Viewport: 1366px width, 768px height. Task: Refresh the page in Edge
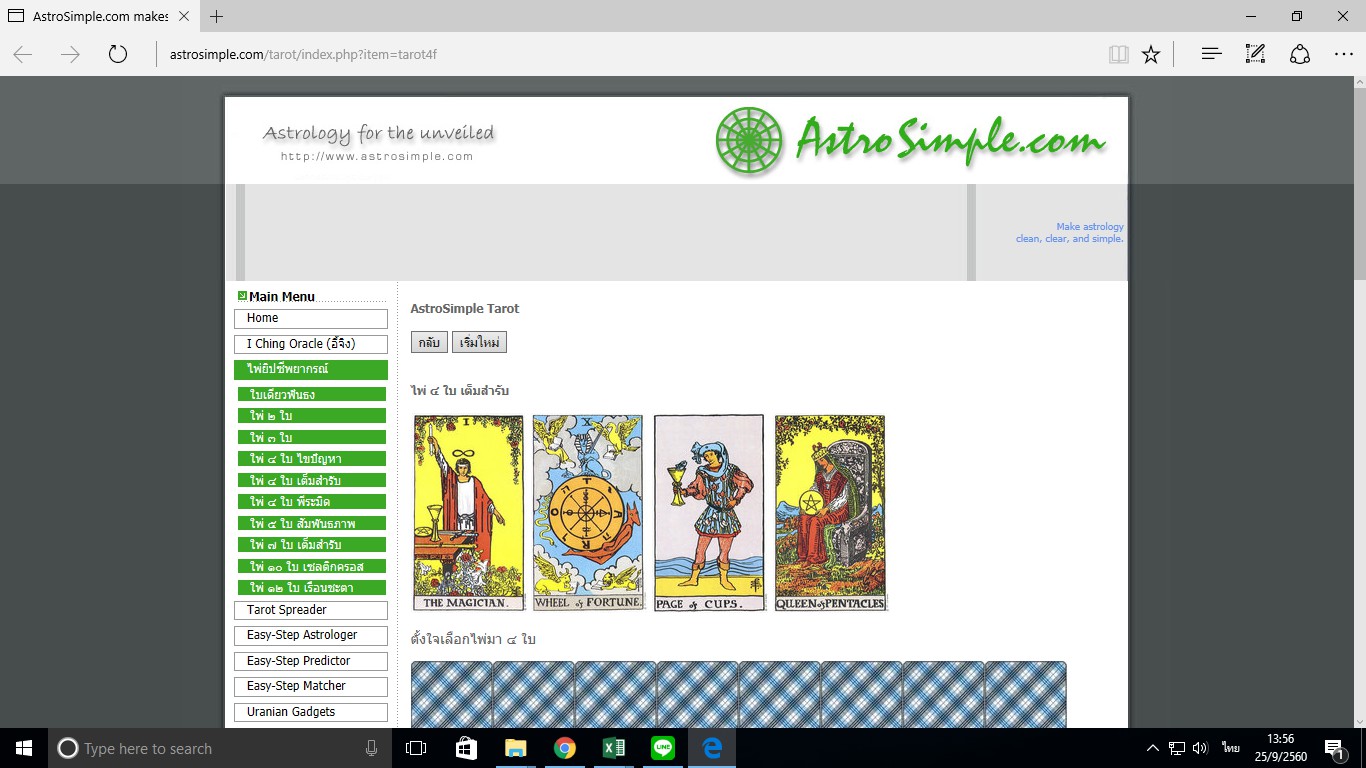coord(118,54)
